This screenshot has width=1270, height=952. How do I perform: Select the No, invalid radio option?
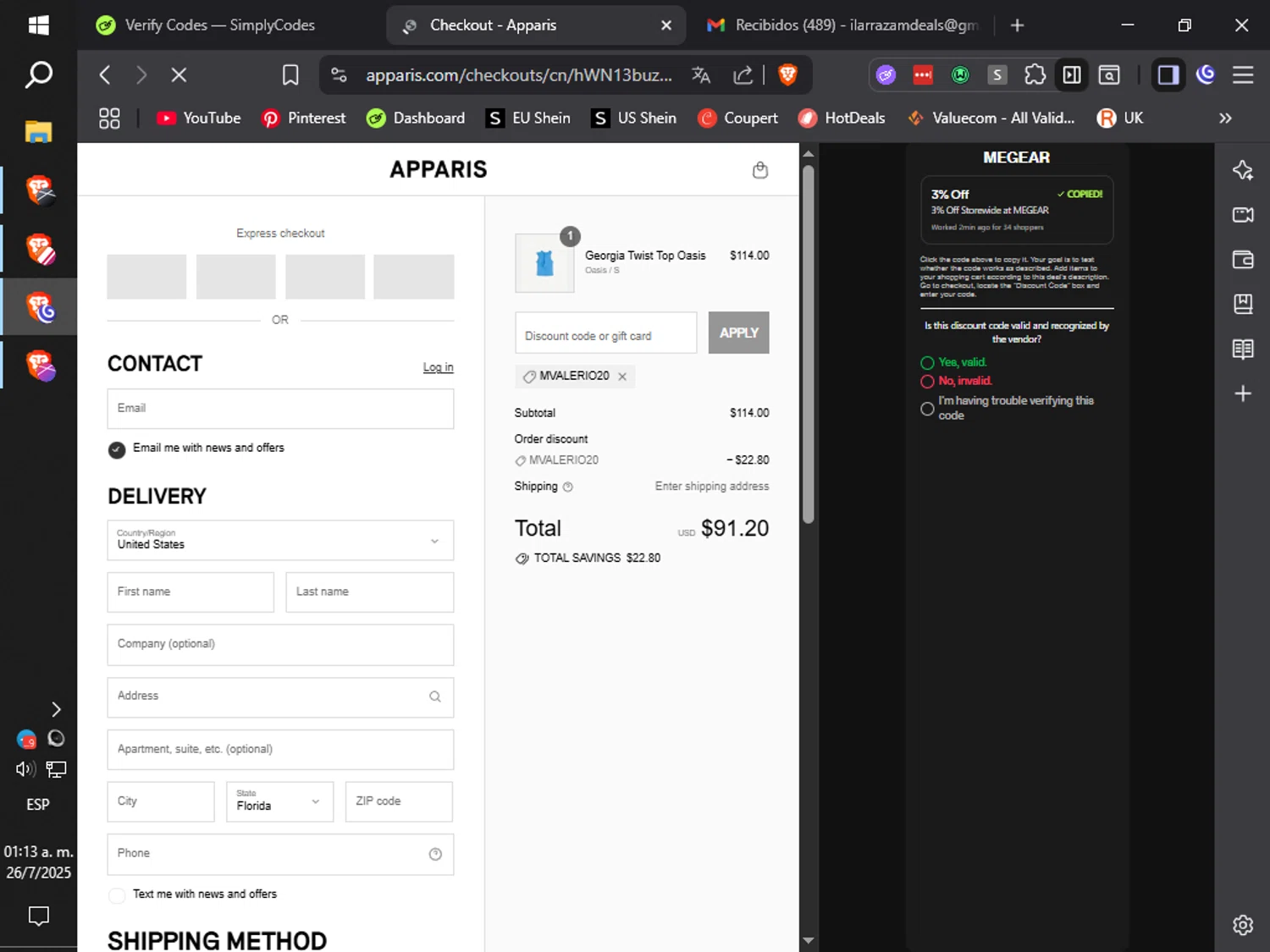pyautogui.click(x=927, y=382)
